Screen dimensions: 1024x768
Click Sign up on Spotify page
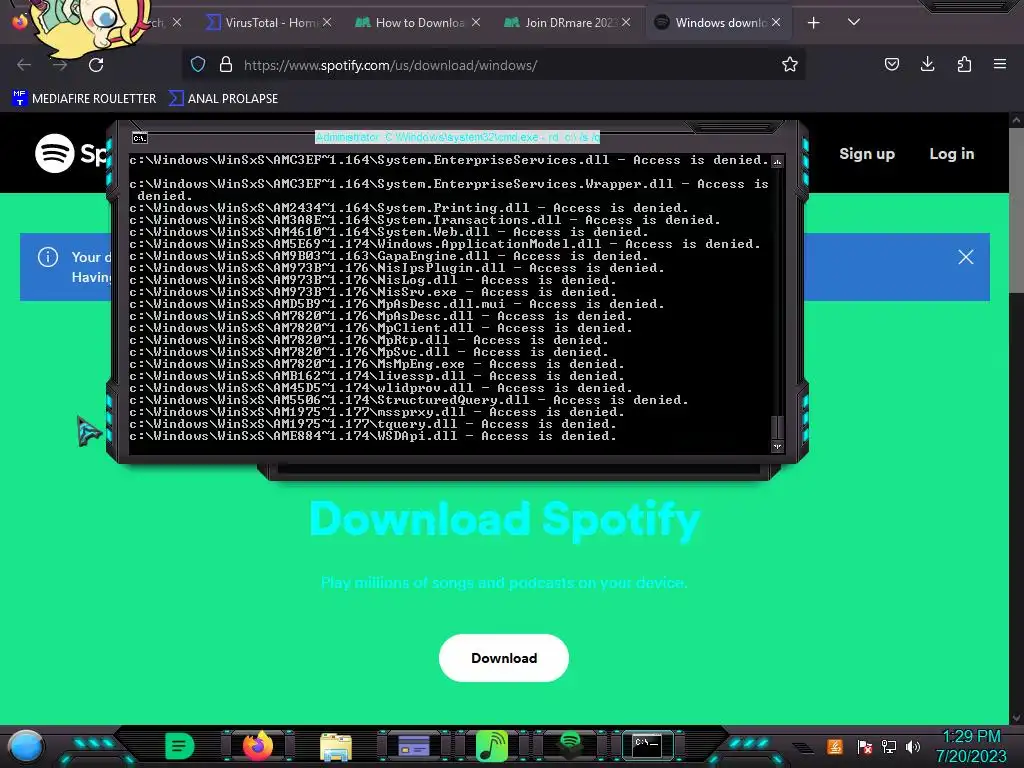(867, 153)
